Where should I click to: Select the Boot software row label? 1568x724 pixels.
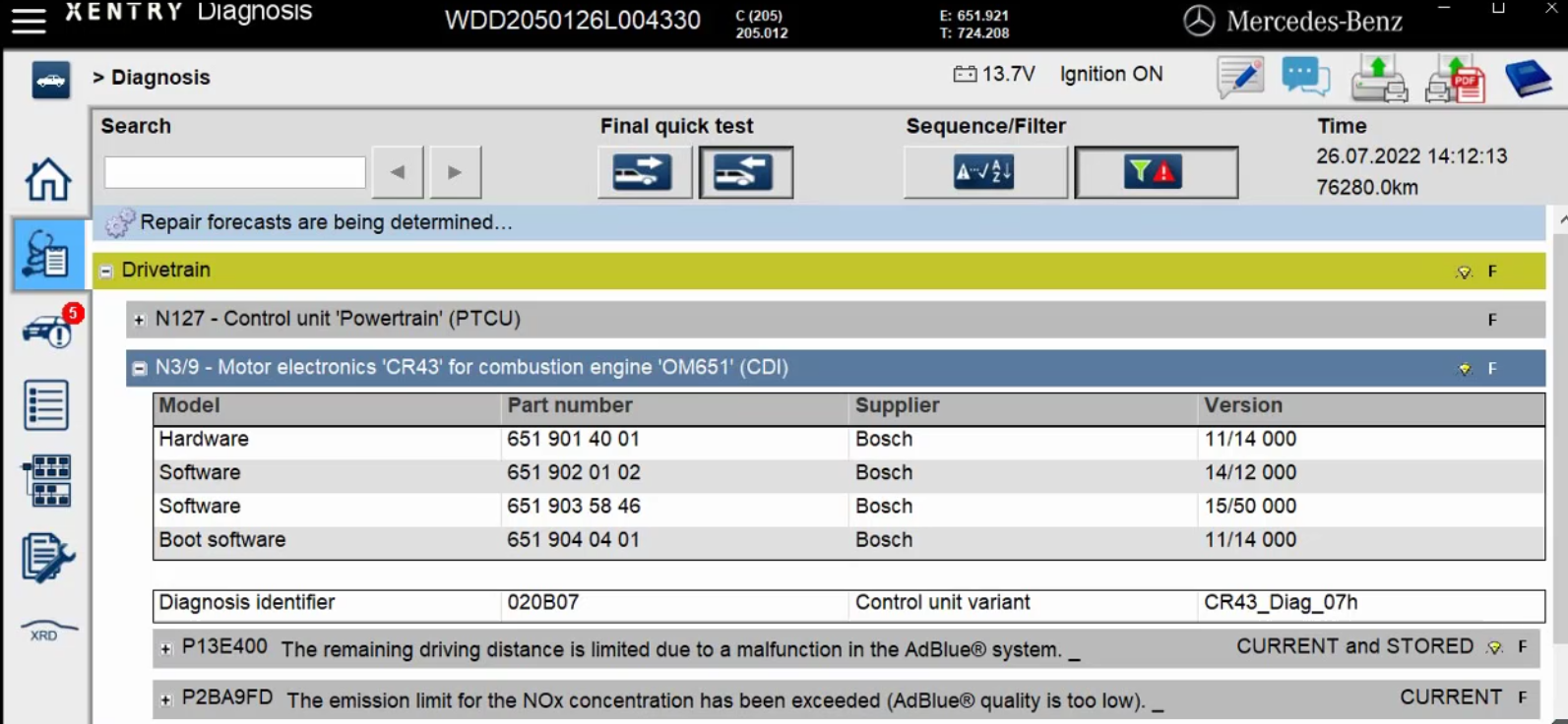222,539
